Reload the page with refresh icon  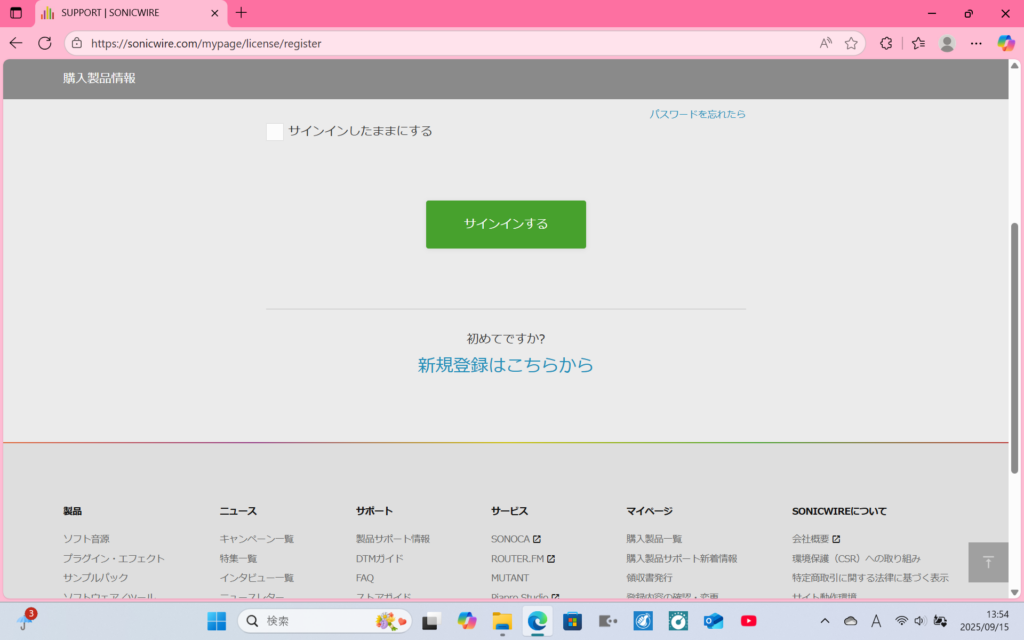click(x=45, y=43)
